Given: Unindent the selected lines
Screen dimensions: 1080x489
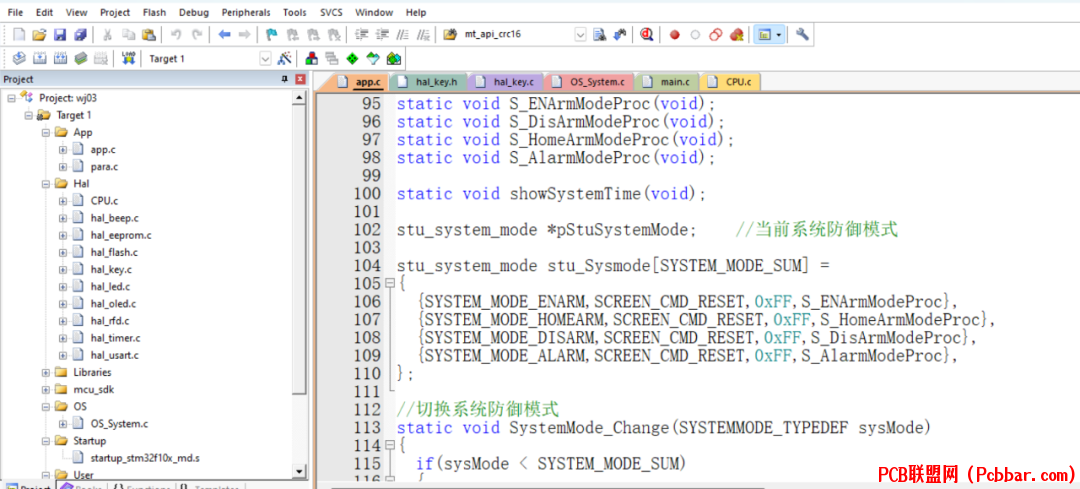Looking at the screenshot, I should (x=383, y=34).
